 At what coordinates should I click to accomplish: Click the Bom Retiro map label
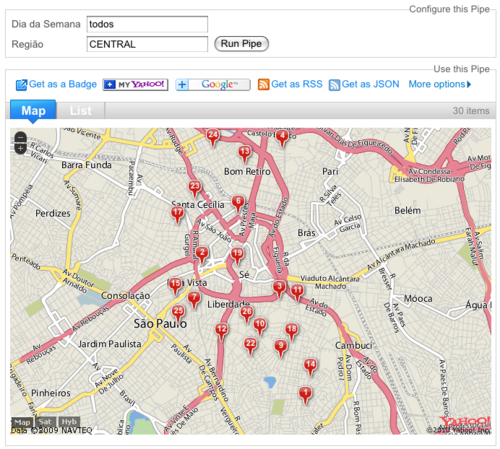pos(247,171)
